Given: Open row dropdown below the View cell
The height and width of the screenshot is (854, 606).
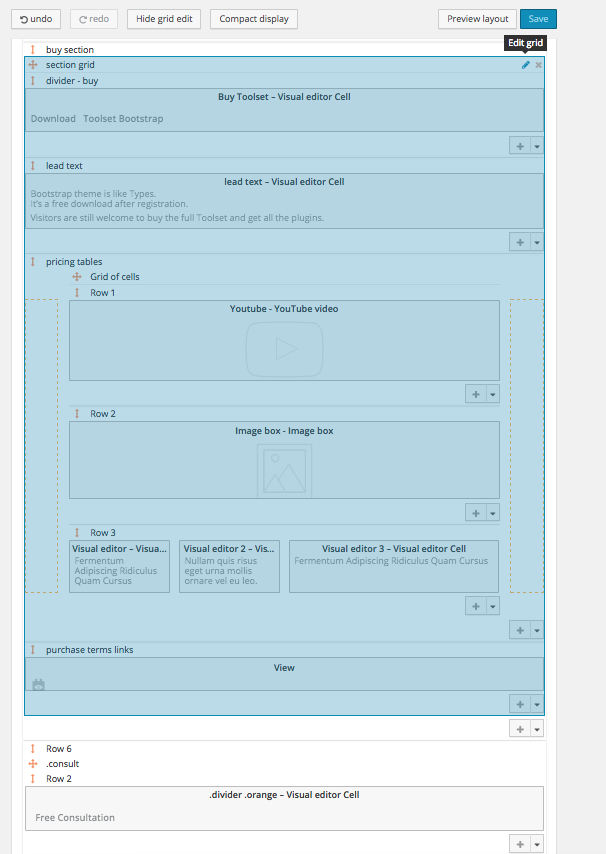Looking at the screenshot, I should (537, 704).
